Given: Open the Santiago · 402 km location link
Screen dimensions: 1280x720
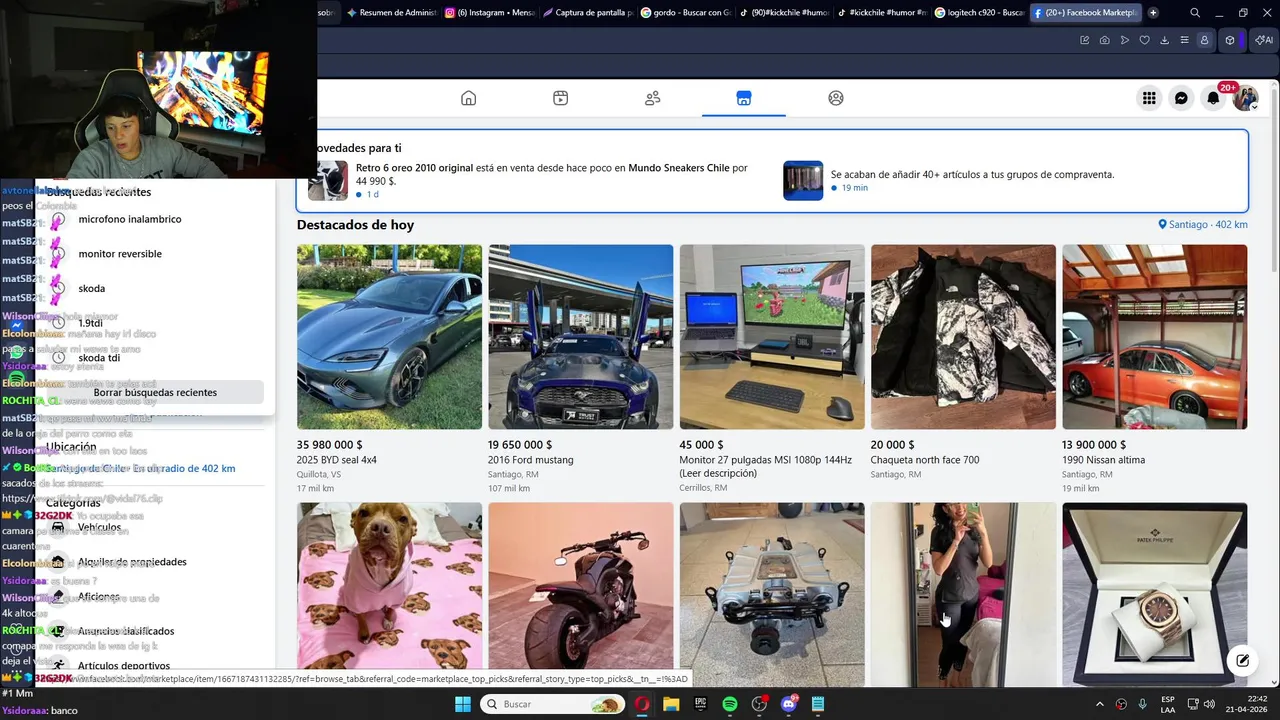Looking at the screenshot, I should click(1203, 225).
